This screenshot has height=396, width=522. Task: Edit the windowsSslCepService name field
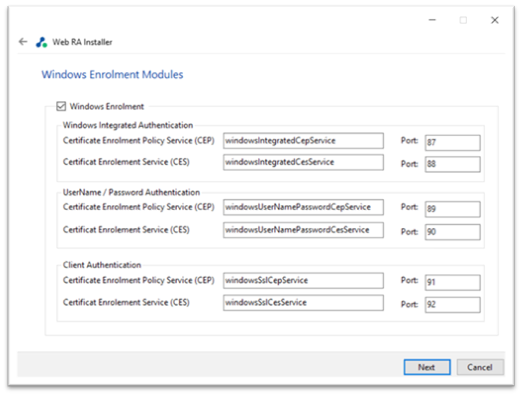tap(303, 281)
